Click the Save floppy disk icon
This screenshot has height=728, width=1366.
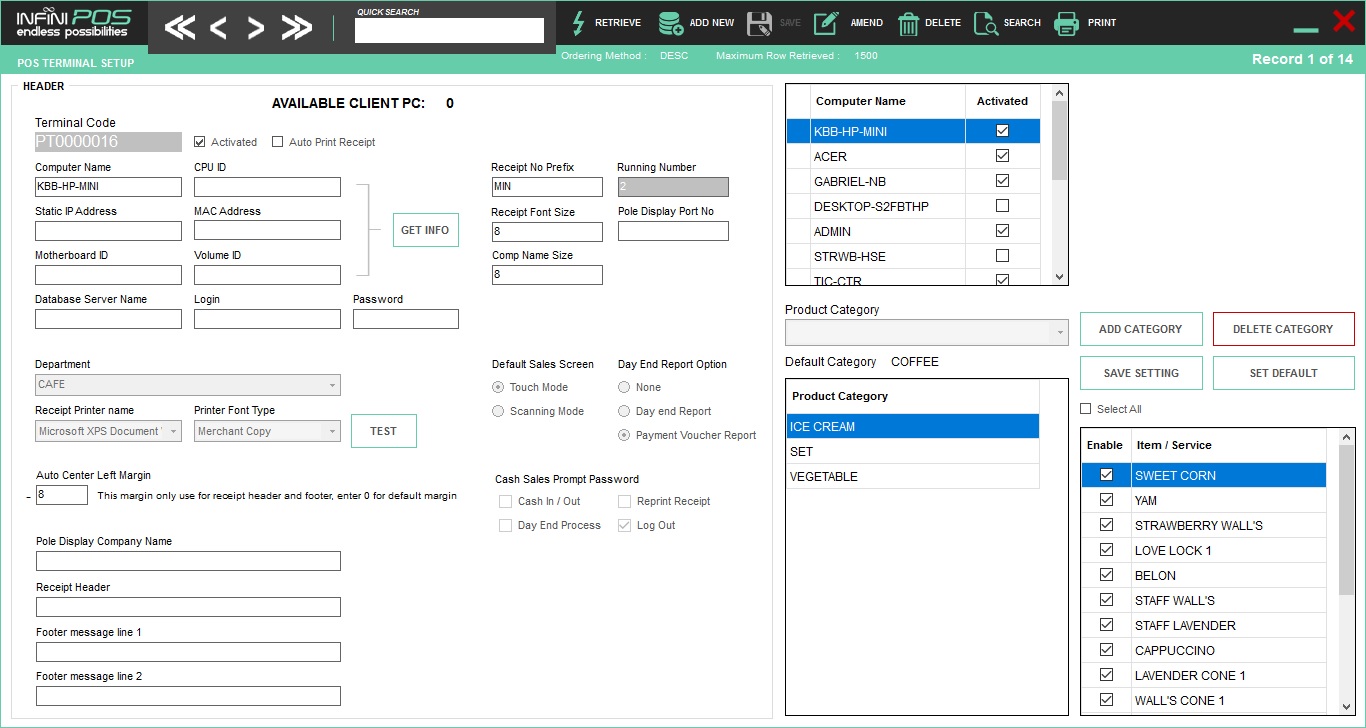click(x=759, y=23)
